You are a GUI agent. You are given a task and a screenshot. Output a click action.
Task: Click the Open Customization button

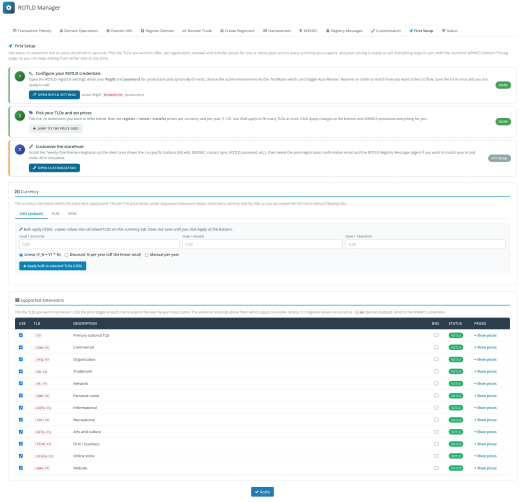click(x=54, y=168)
